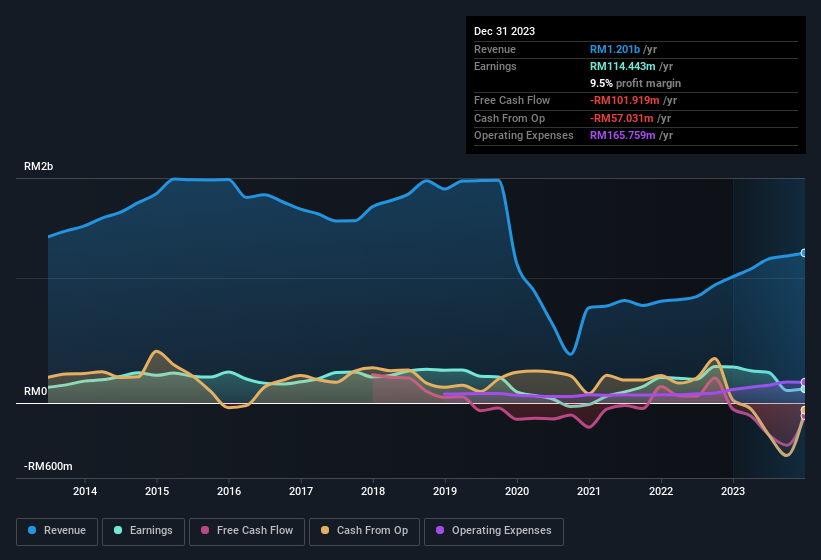Toggle the Operating Expenses legend button
The height and width of the screenshot is (560, 821).
[494, 531]
